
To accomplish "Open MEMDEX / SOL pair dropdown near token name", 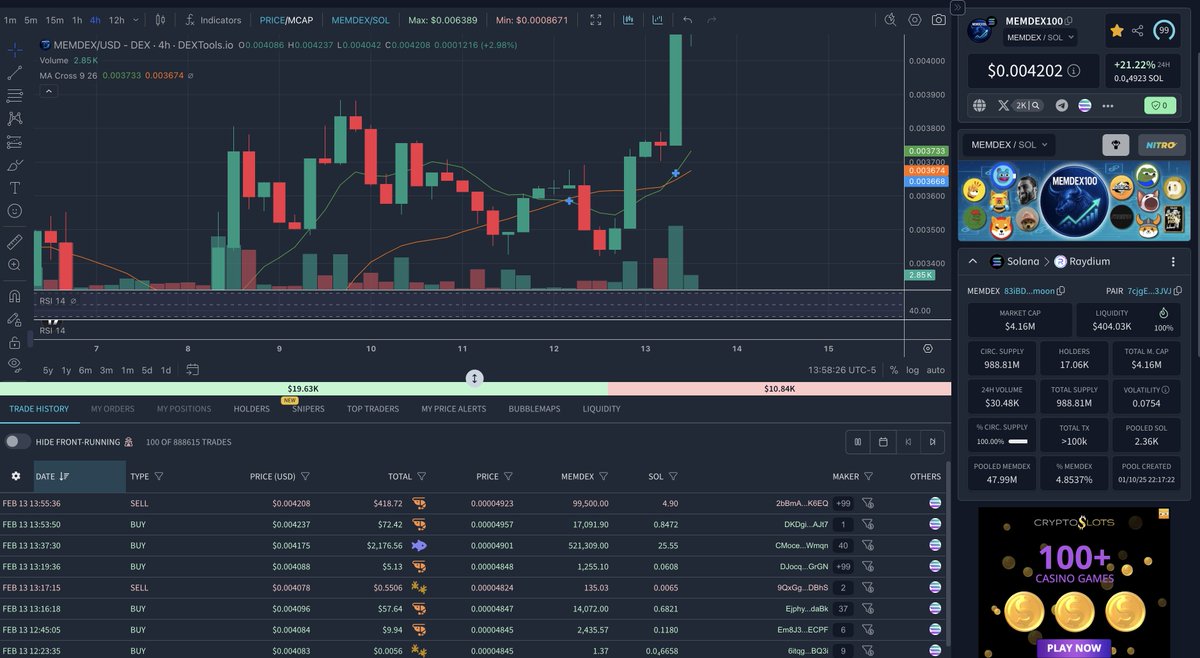I will (1040, 37).
